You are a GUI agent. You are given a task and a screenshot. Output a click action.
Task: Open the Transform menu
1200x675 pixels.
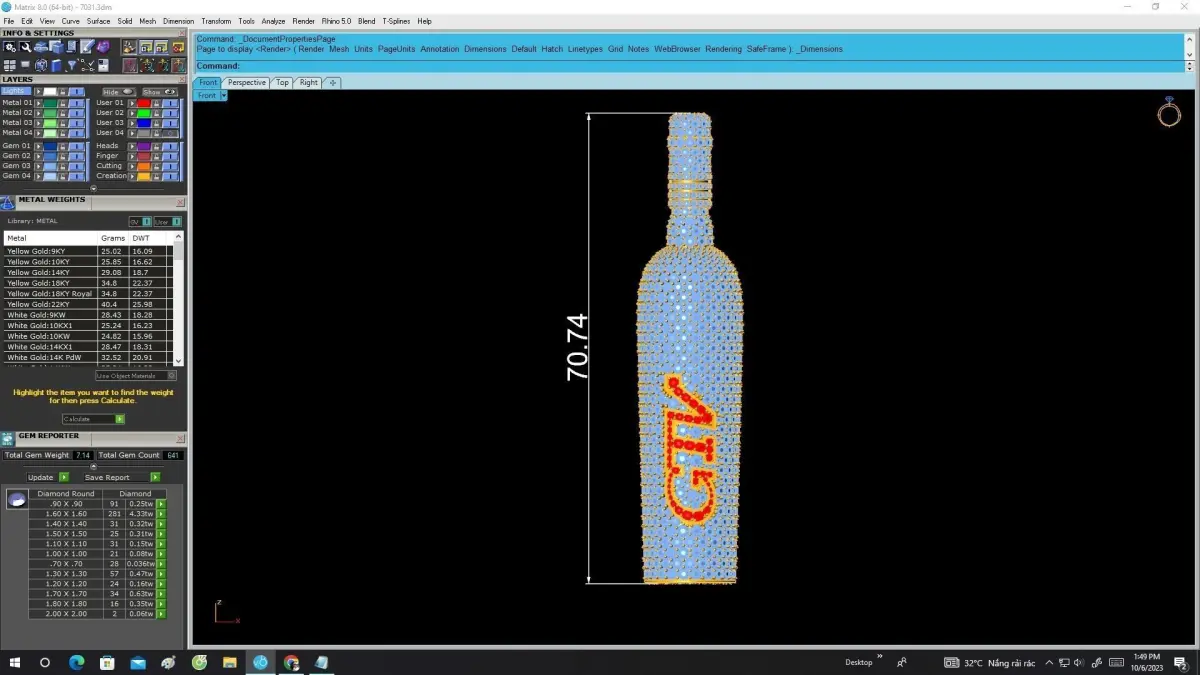click(x=216, y=21)
